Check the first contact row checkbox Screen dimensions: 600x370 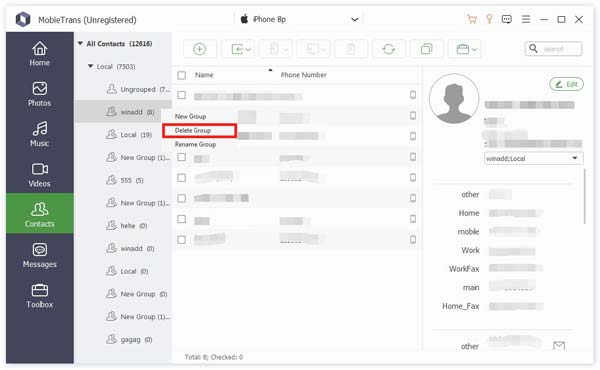[181, 95]
